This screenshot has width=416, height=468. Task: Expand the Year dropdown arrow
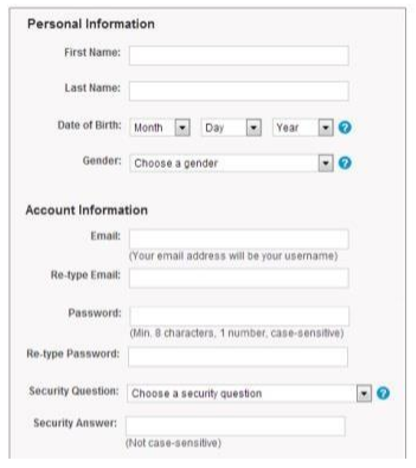click(x=326, y=128)
